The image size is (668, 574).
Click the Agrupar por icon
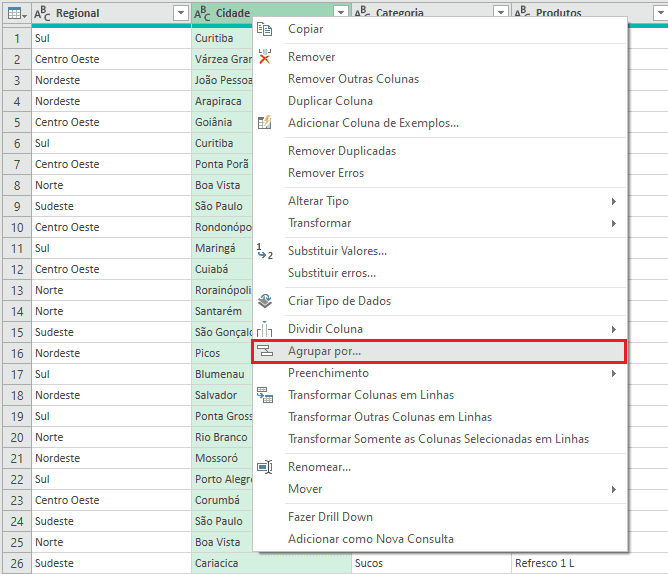265,351
